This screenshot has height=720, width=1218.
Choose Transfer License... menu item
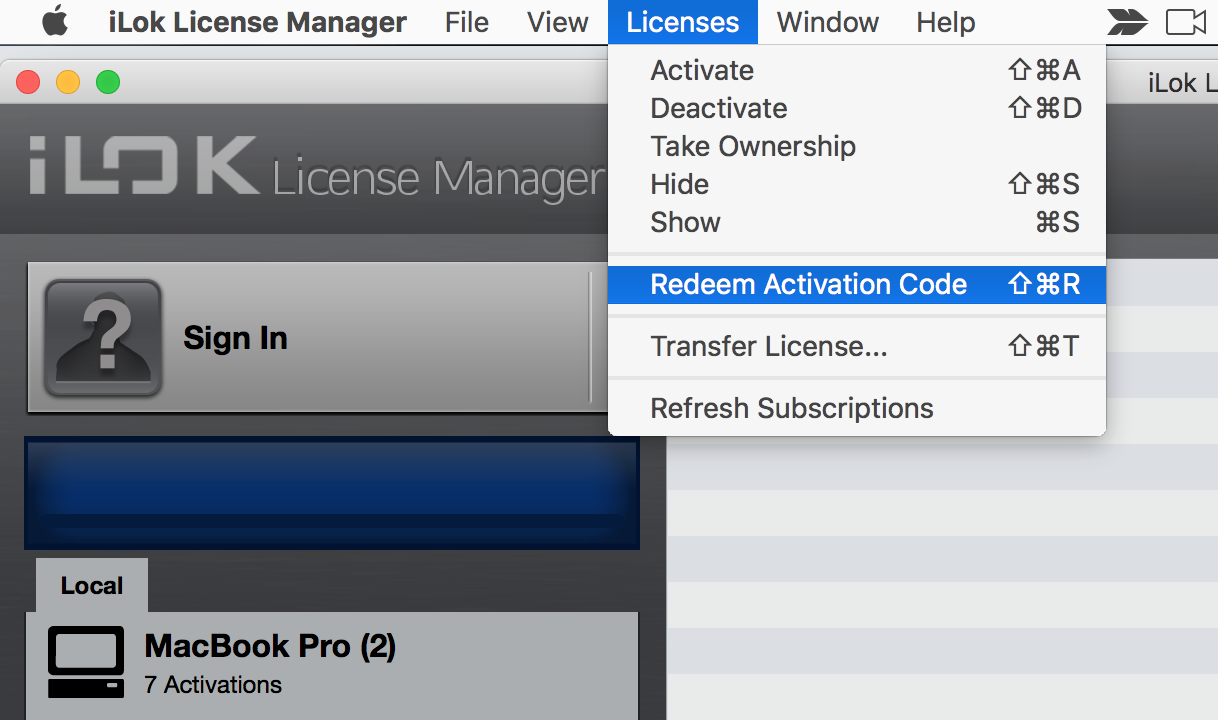click(x=857, y=346)
